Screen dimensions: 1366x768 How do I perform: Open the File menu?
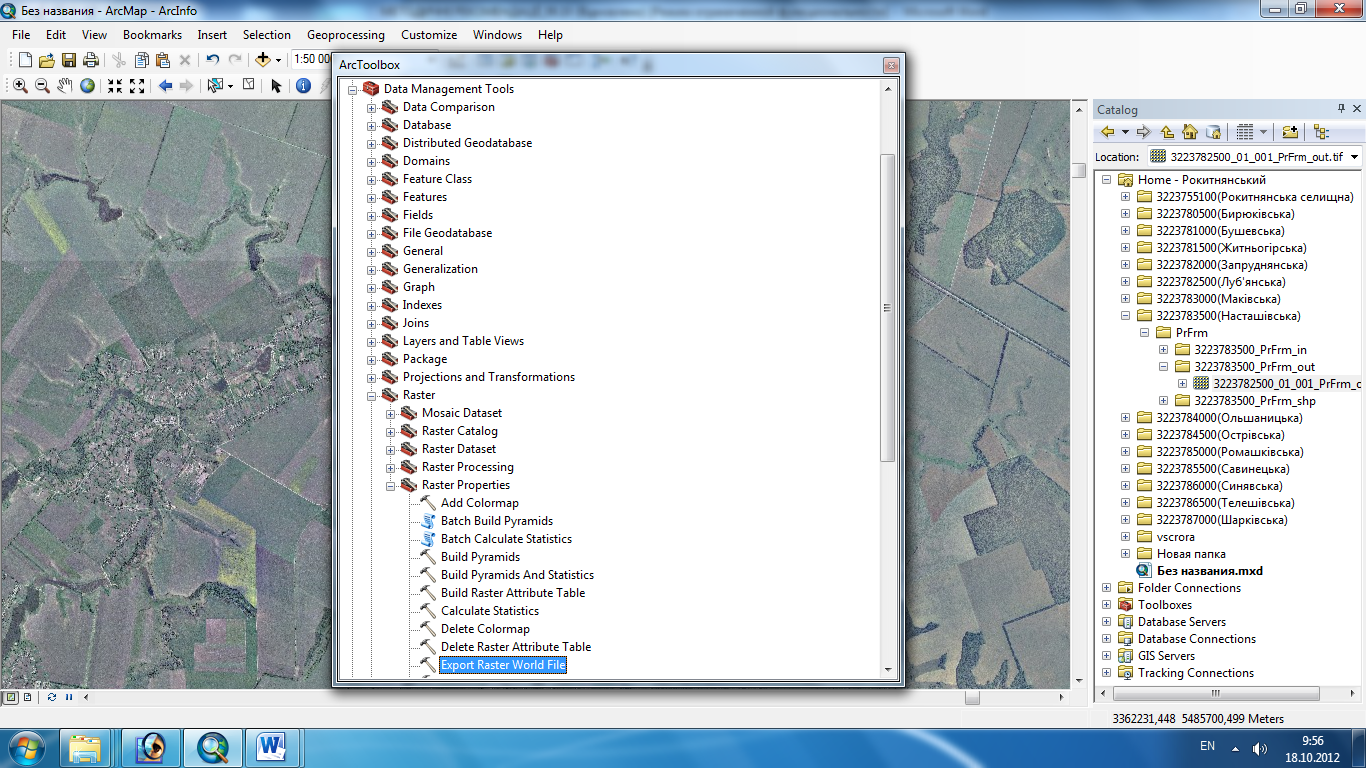coord(21,34)
